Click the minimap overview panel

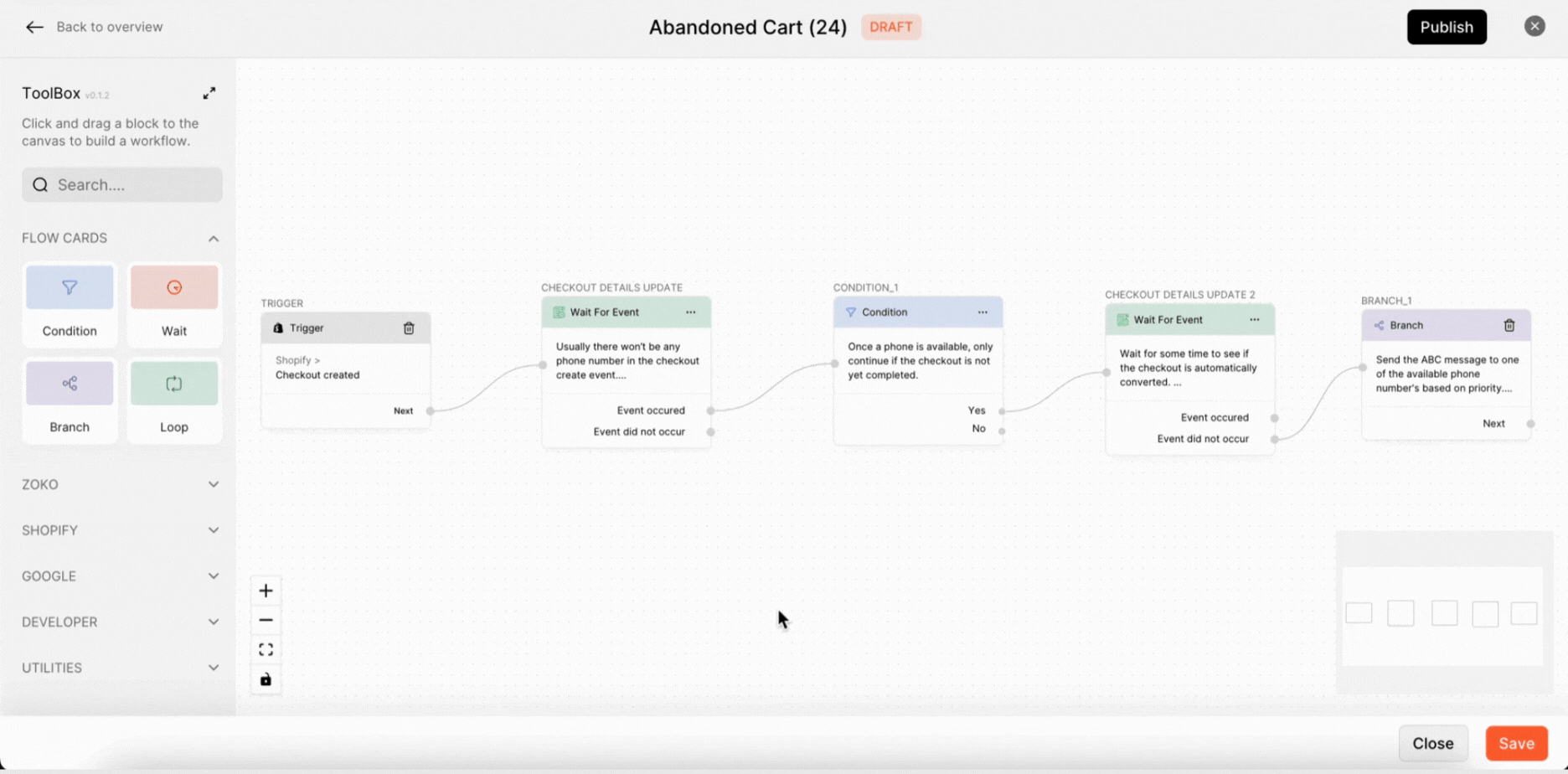click(x=1444, y=612)
